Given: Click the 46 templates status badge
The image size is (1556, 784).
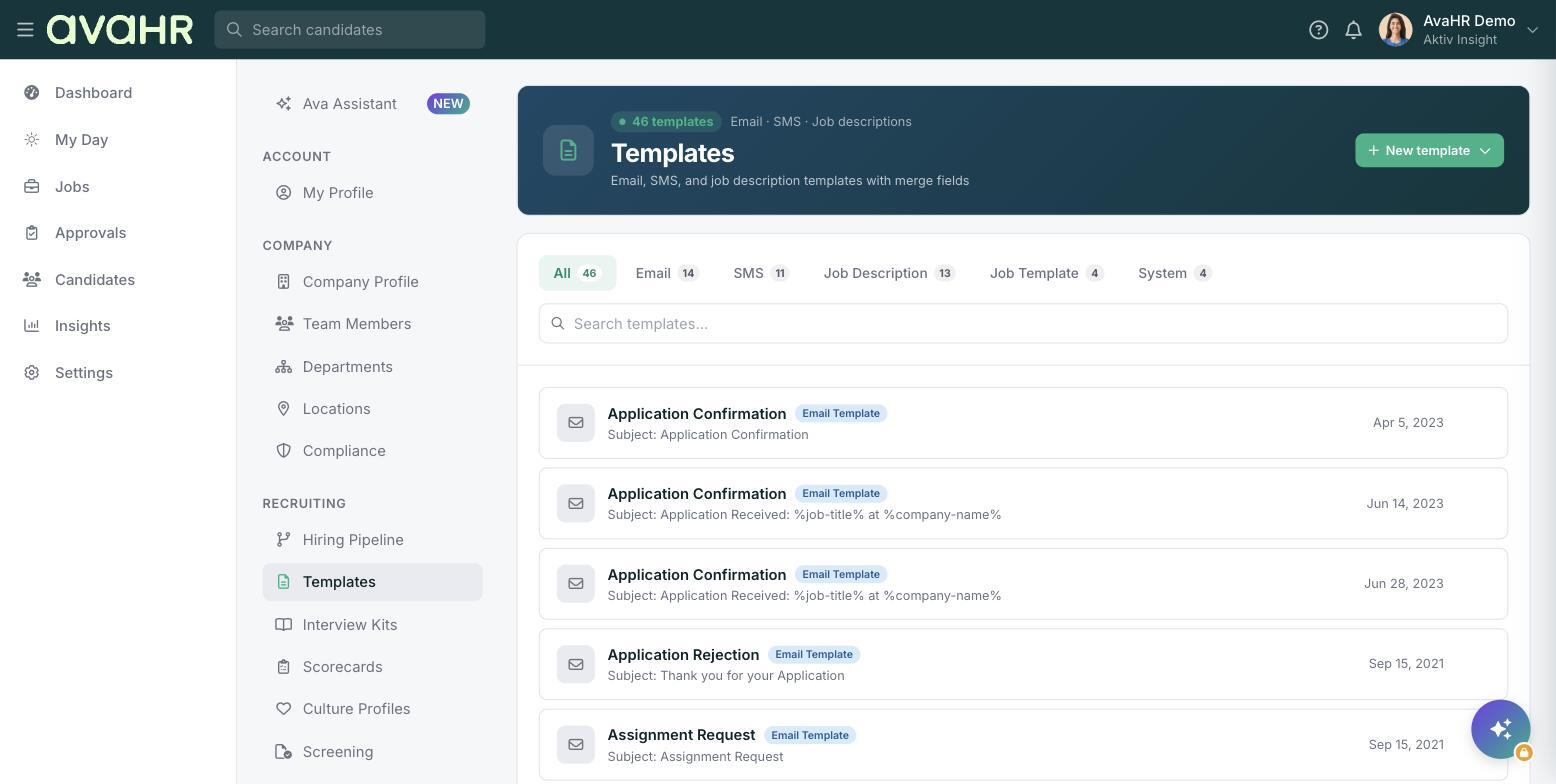Looking at the screenshot, I should tap(666, 122).
